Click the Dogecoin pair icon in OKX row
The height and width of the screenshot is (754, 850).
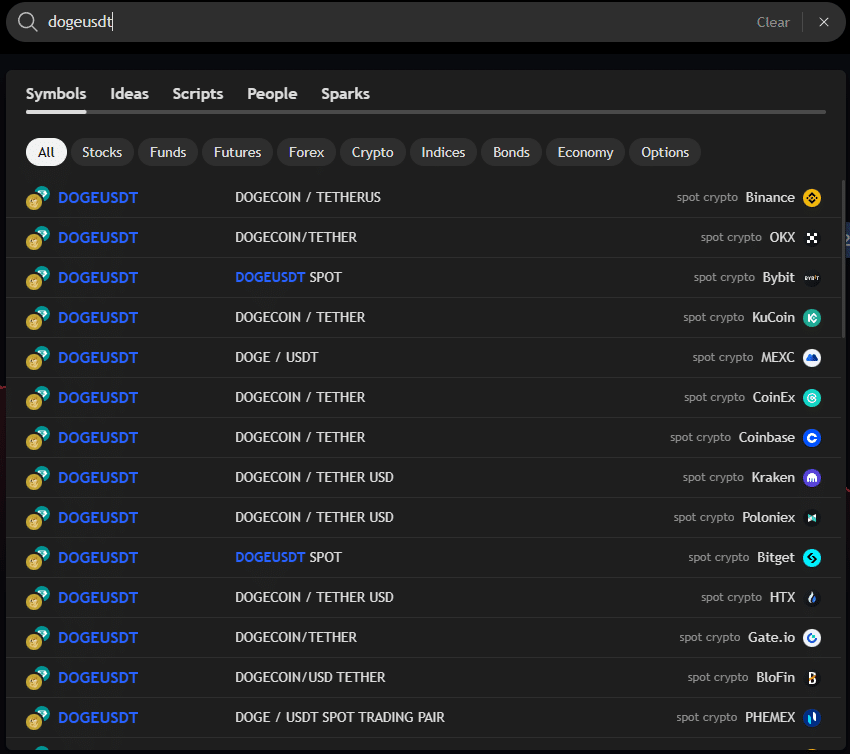[37, 238]
